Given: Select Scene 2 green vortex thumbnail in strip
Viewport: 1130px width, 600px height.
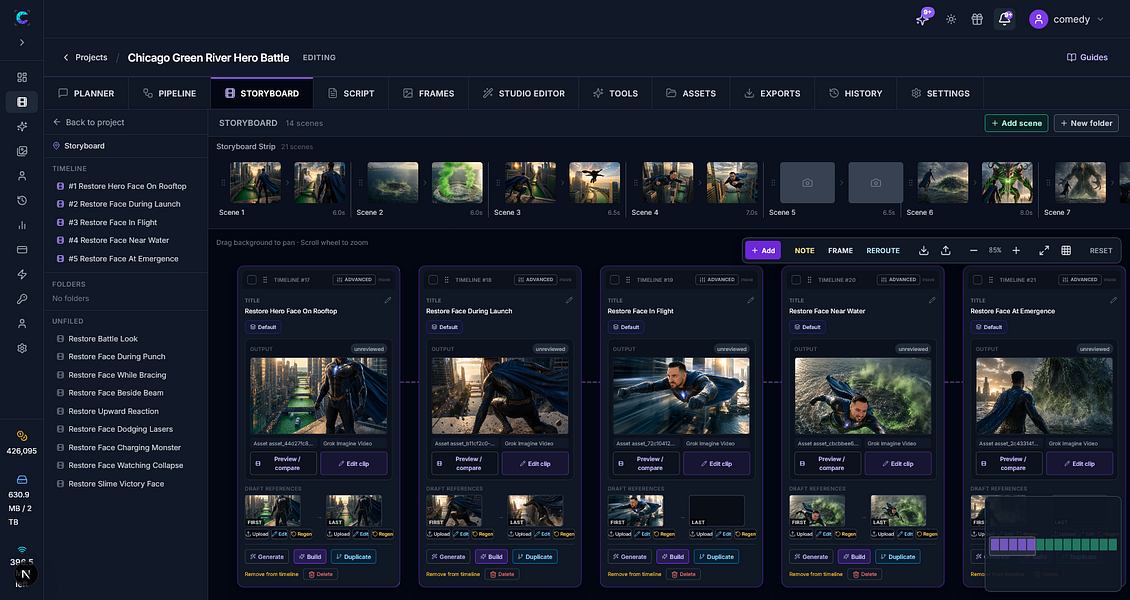Looking at the screenshot, I should 457,182.
